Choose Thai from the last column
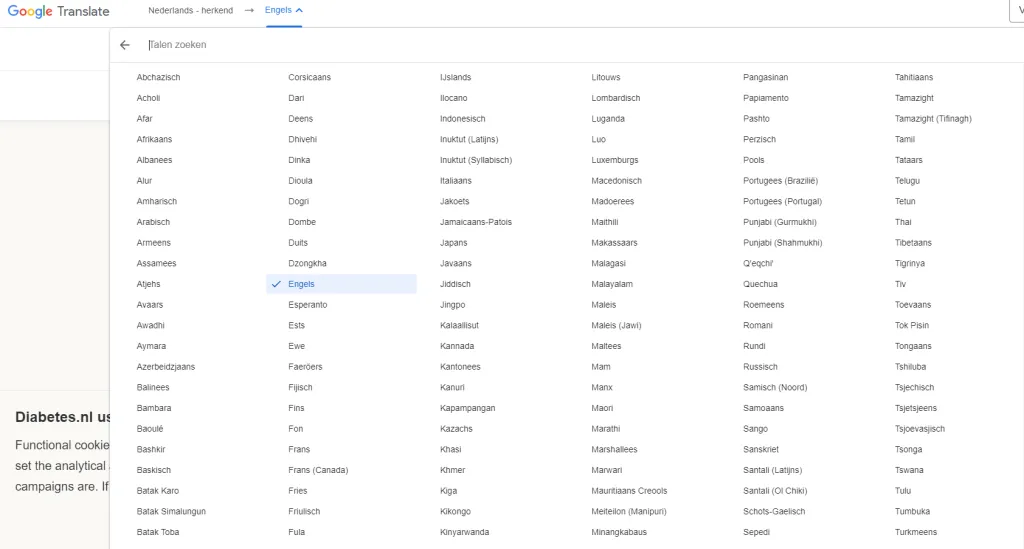This screenshot has height=549, width=1024. (x=903, y=222)
